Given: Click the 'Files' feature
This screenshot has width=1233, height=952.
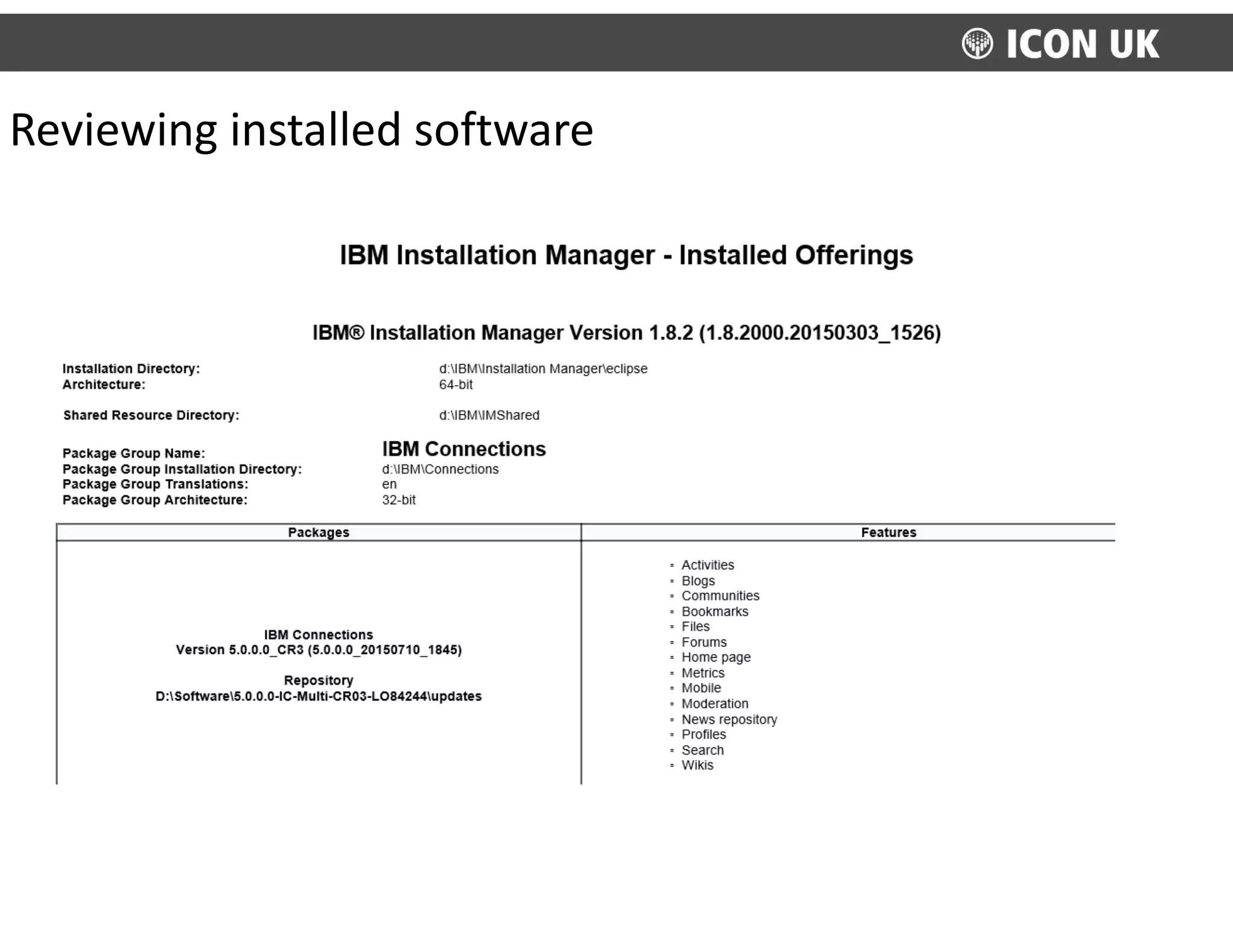Looking at the screenshot, I should click(695, 626).
